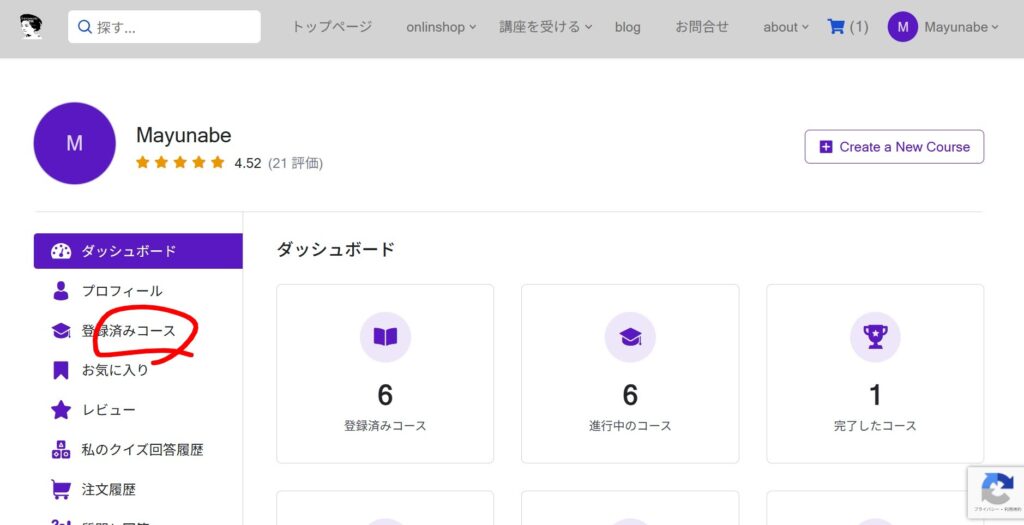Open 私のクイズ回答履歴 in sidebar
The image size is (1024, 525).
[142, 450]
